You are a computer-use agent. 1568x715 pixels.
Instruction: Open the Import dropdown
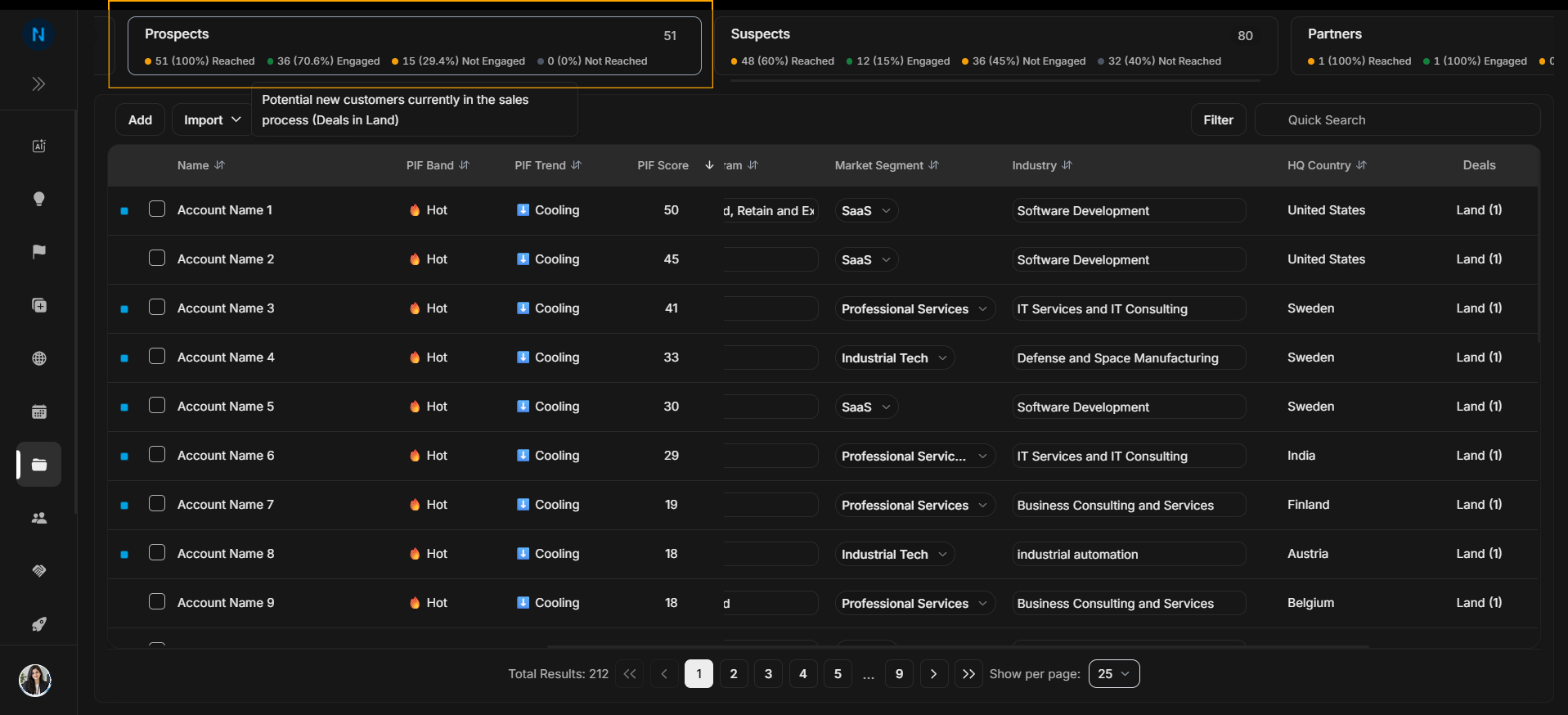pyautogui.click(x=212, y=120)
